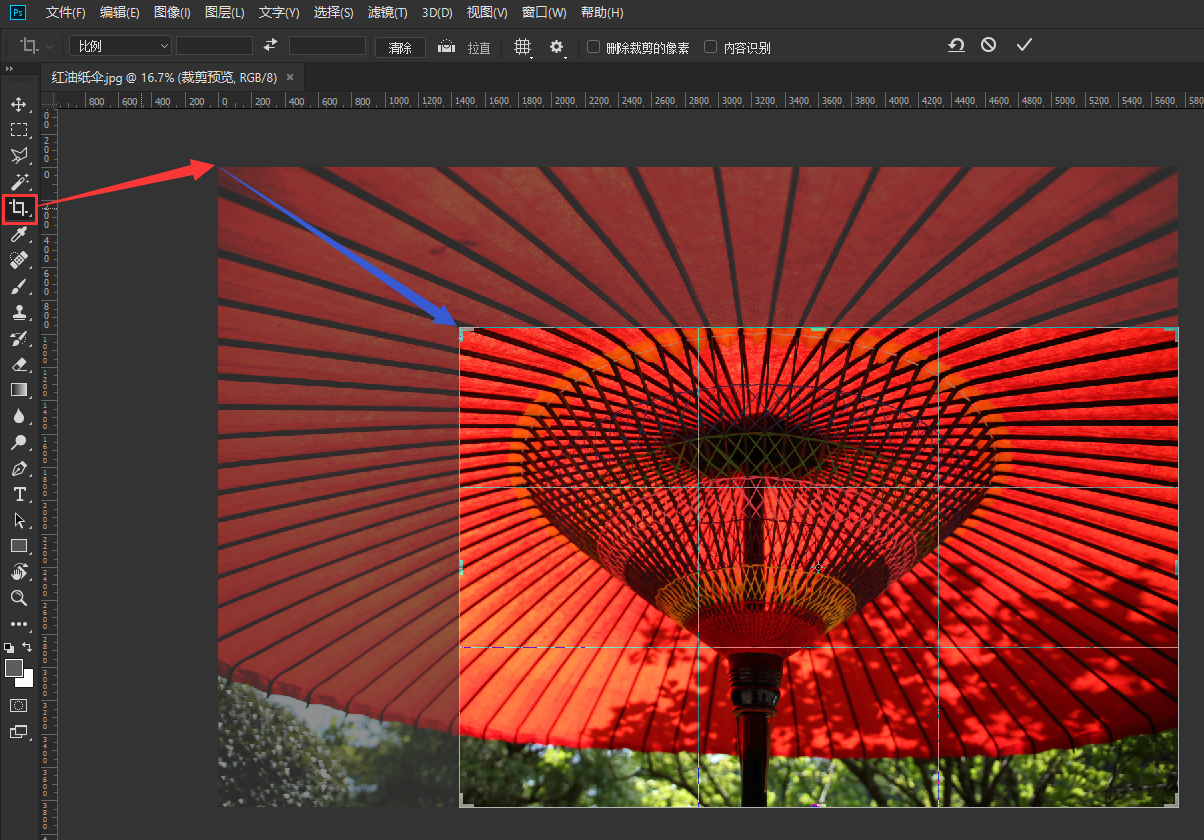Open the 3D(D) menu

point(437,13)
